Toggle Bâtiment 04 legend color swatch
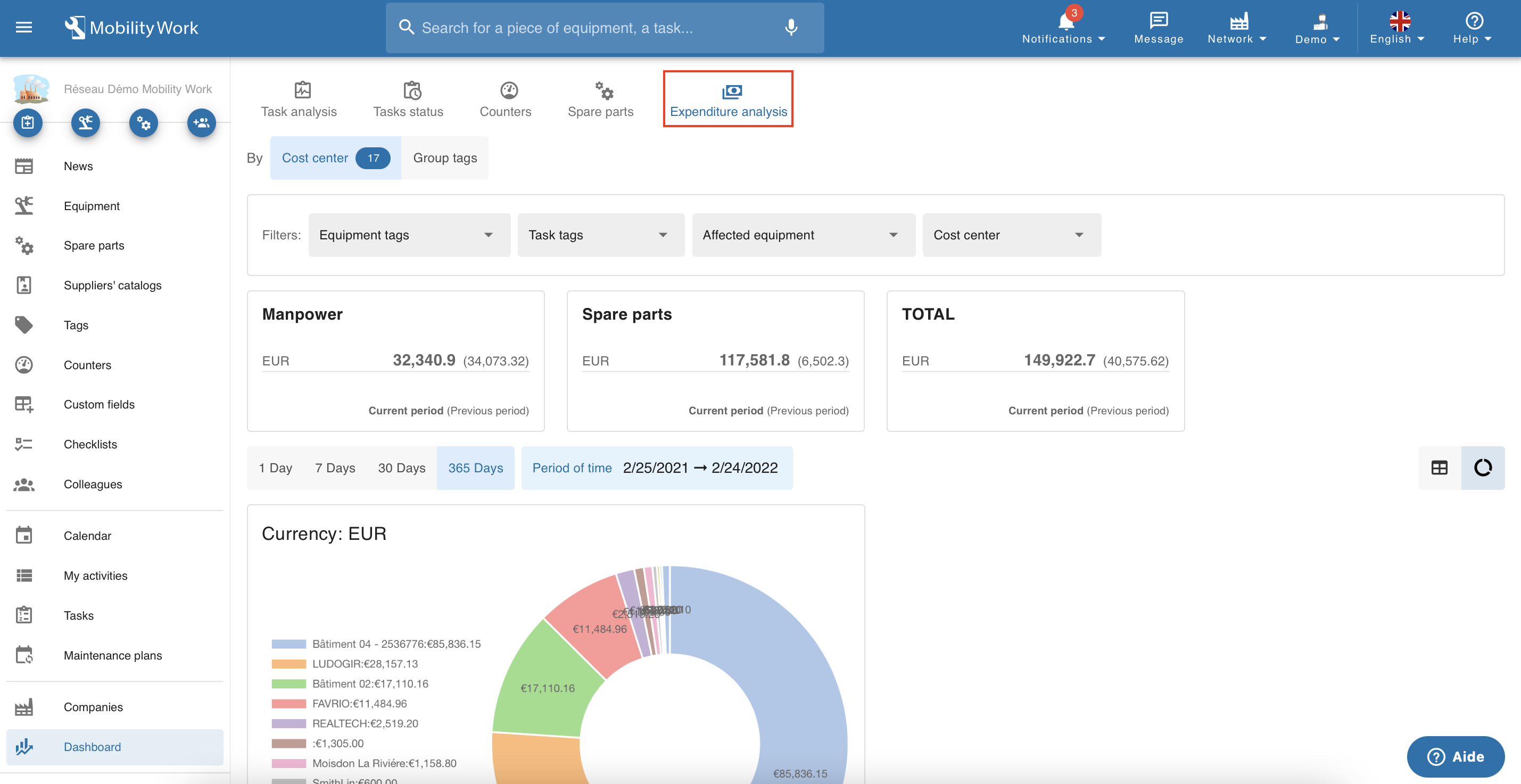This screenshot has width=1521, height=784. 289,644
